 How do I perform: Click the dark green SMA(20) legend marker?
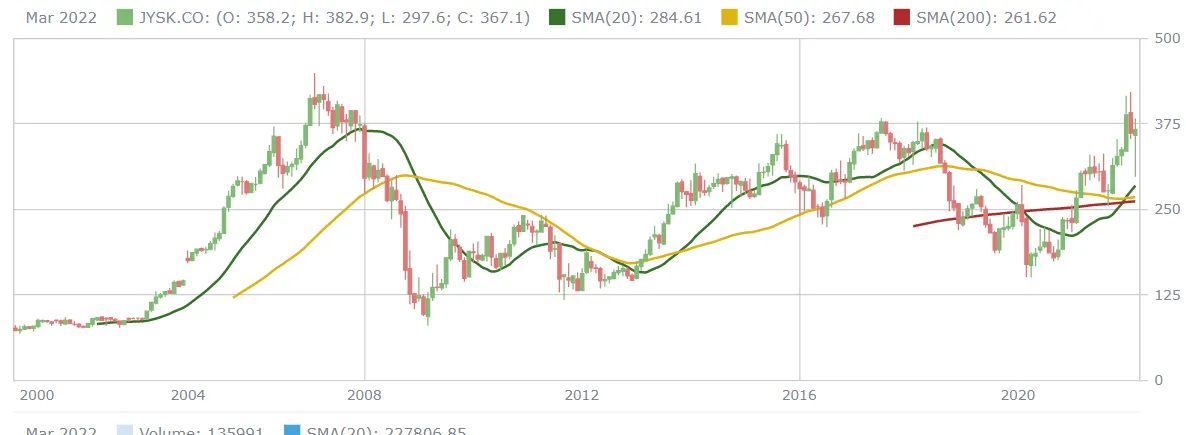click(558, 18)
